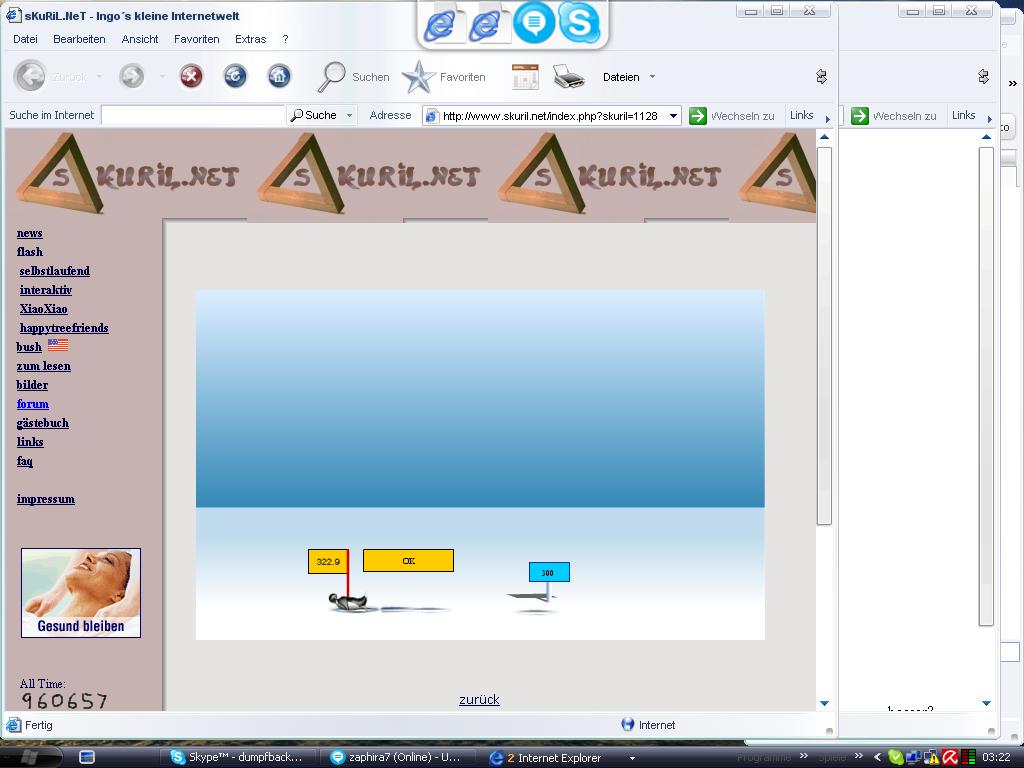1024x768 pixels.
Task: Switch to Skype window in taskbar
Action: [240, 758]
